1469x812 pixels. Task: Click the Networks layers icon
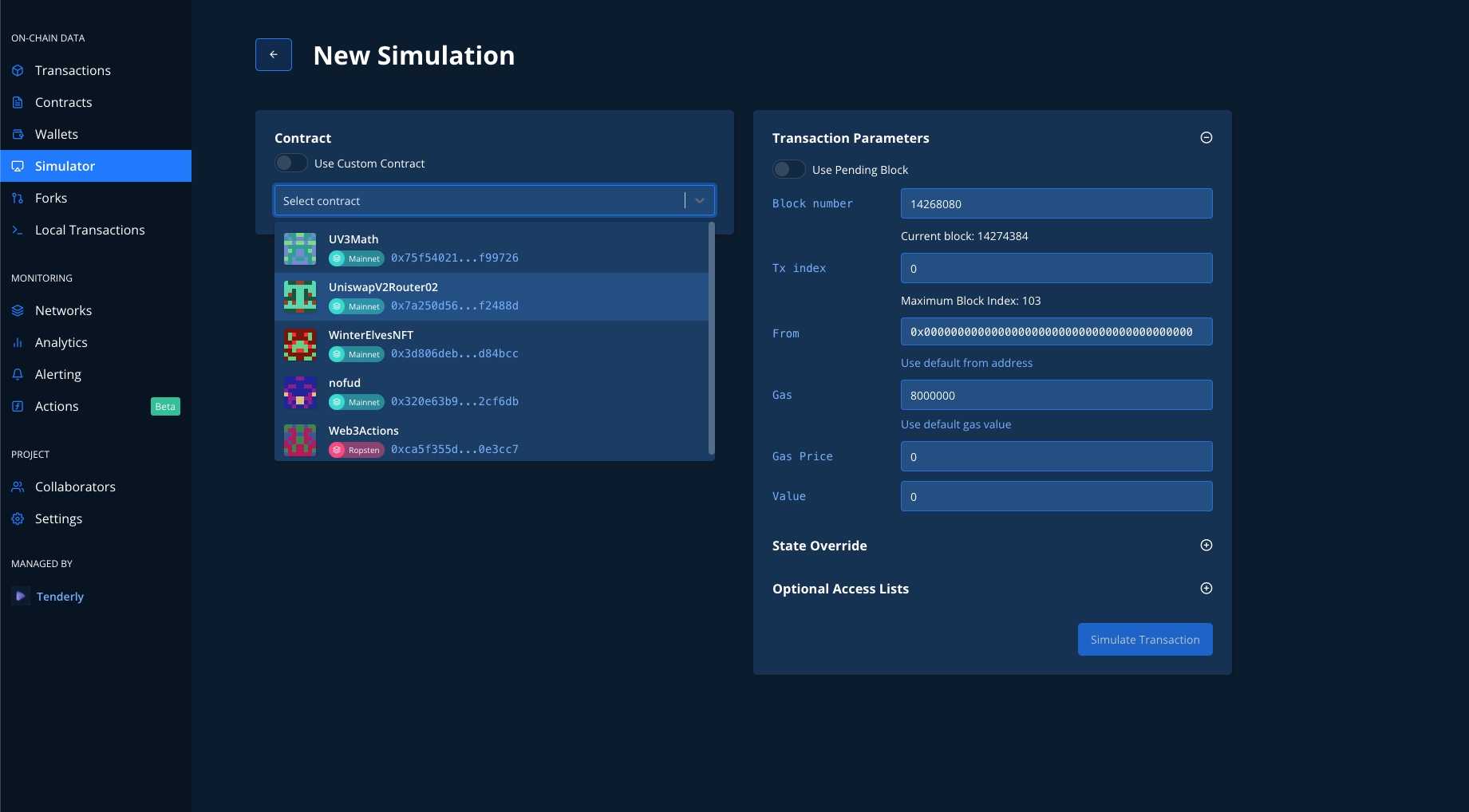tap(18, 310)
